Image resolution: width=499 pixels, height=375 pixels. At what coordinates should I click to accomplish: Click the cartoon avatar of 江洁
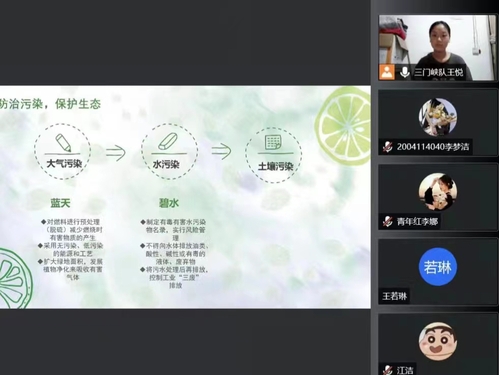click(438, 341)
